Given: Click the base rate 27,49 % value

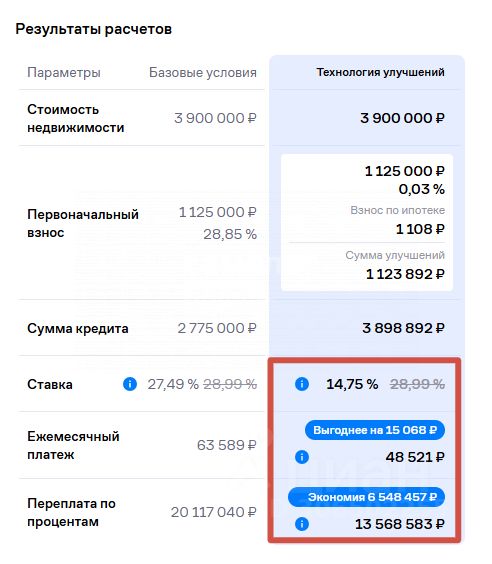Looking at the screenshot, I should (173, 385).
